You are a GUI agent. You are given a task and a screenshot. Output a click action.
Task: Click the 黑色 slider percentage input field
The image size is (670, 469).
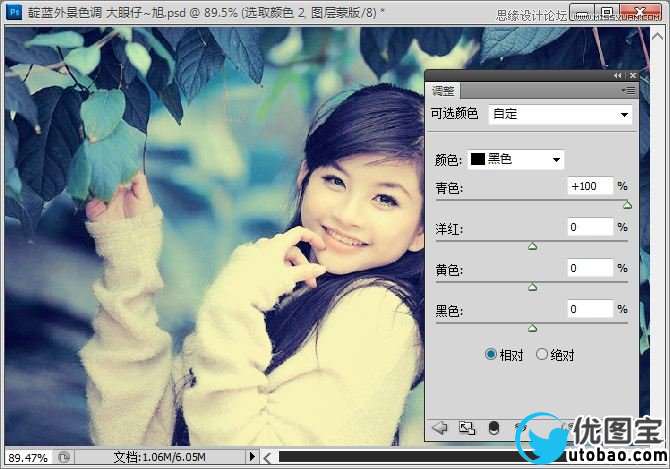pyautogui.click(x=590, y=309)
